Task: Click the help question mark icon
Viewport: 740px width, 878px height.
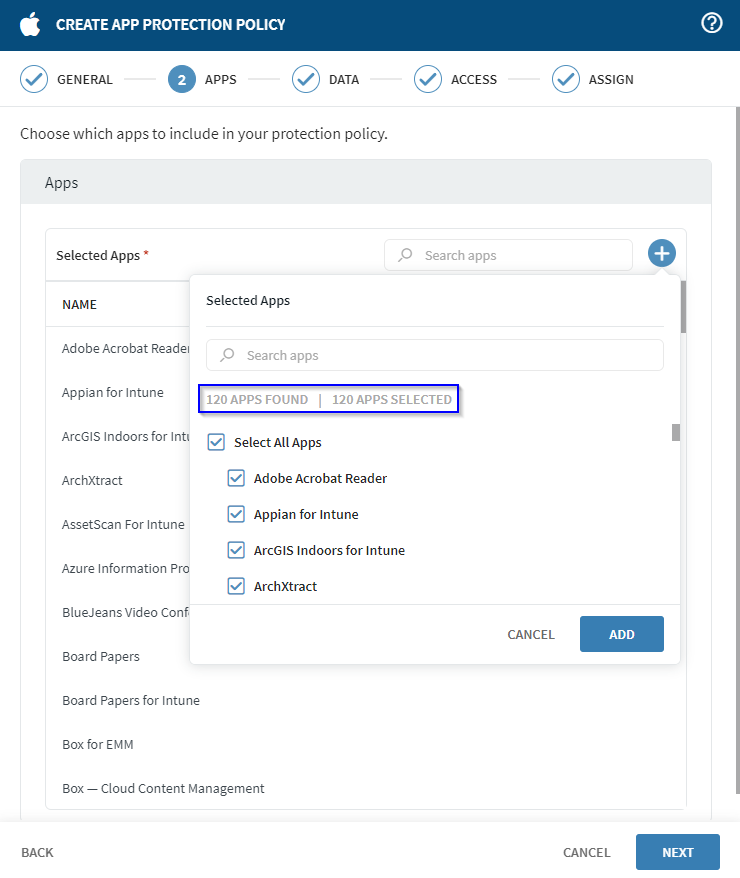Action: tap(712, 24)
